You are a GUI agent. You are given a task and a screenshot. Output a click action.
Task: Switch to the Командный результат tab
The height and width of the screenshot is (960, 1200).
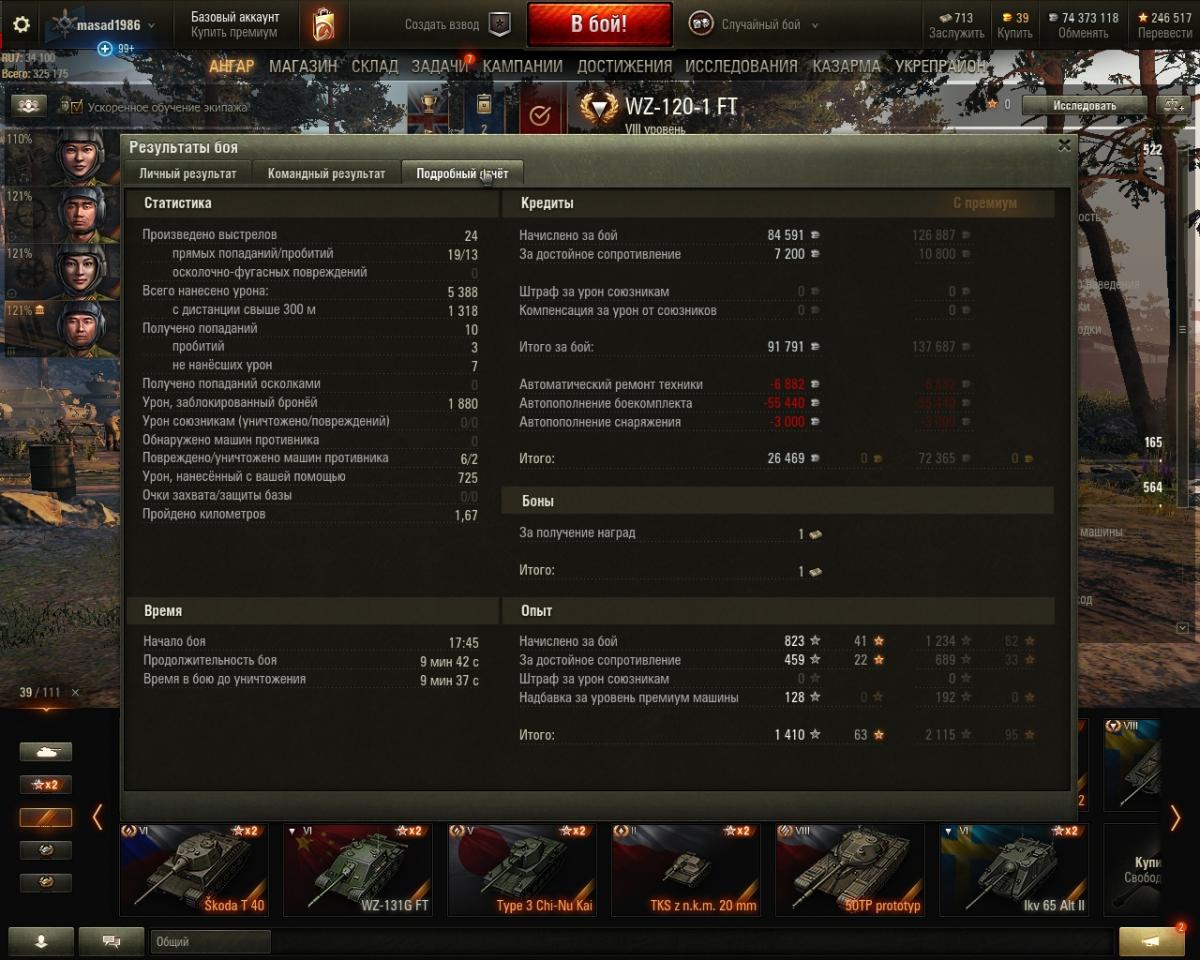pos(326,173)
